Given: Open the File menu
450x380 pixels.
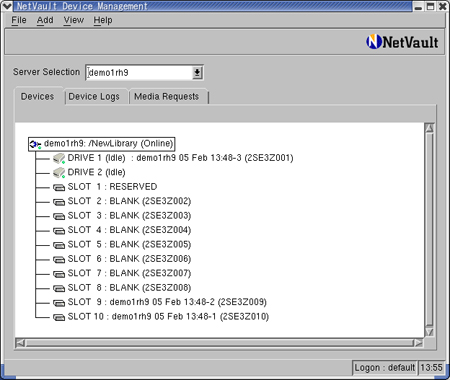Looking at the screenshot, I should pyautogui.click(x=19, y=20).
